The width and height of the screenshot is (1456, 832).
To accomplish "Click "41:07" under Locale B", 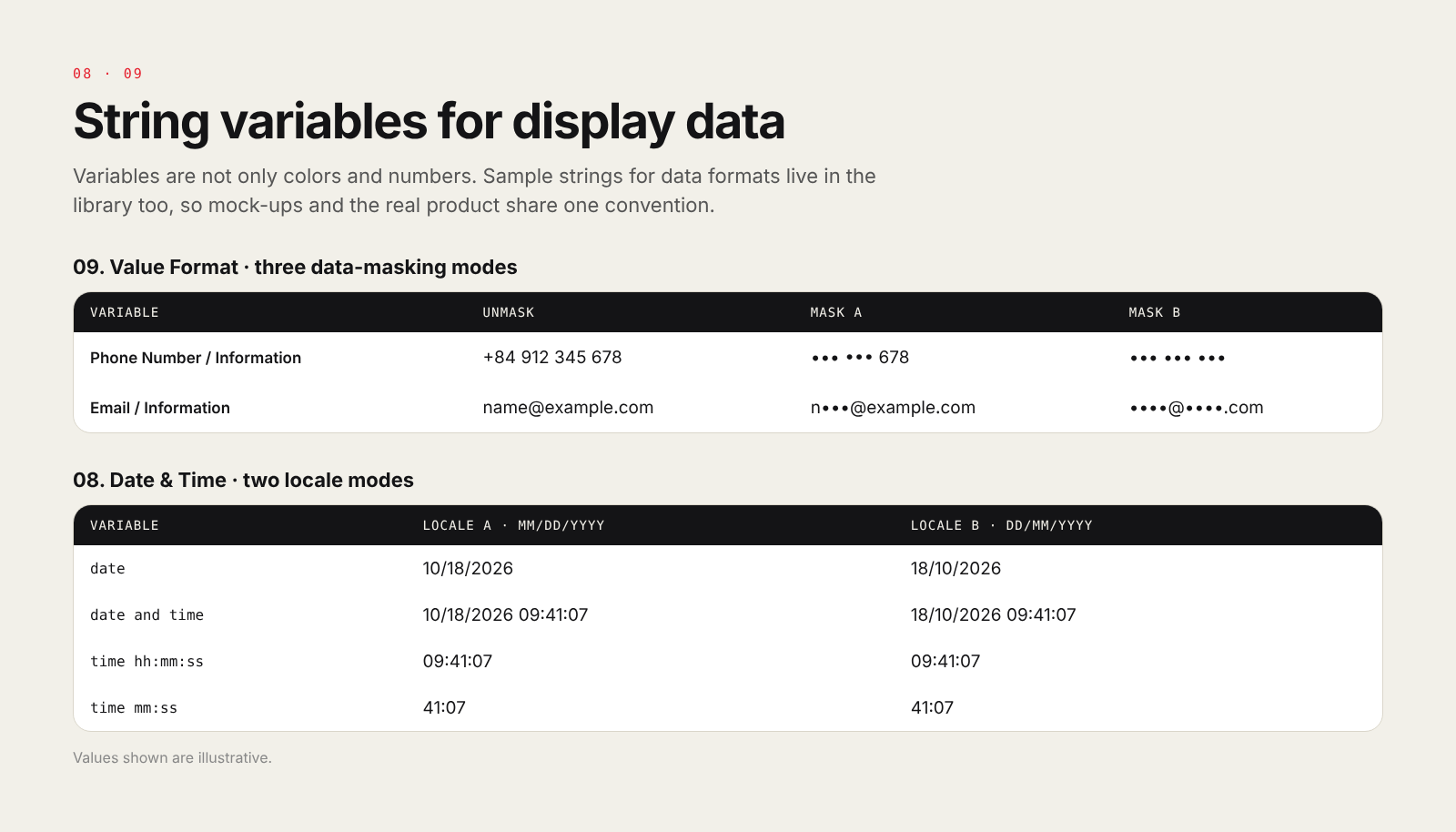I will pos(932,707).
